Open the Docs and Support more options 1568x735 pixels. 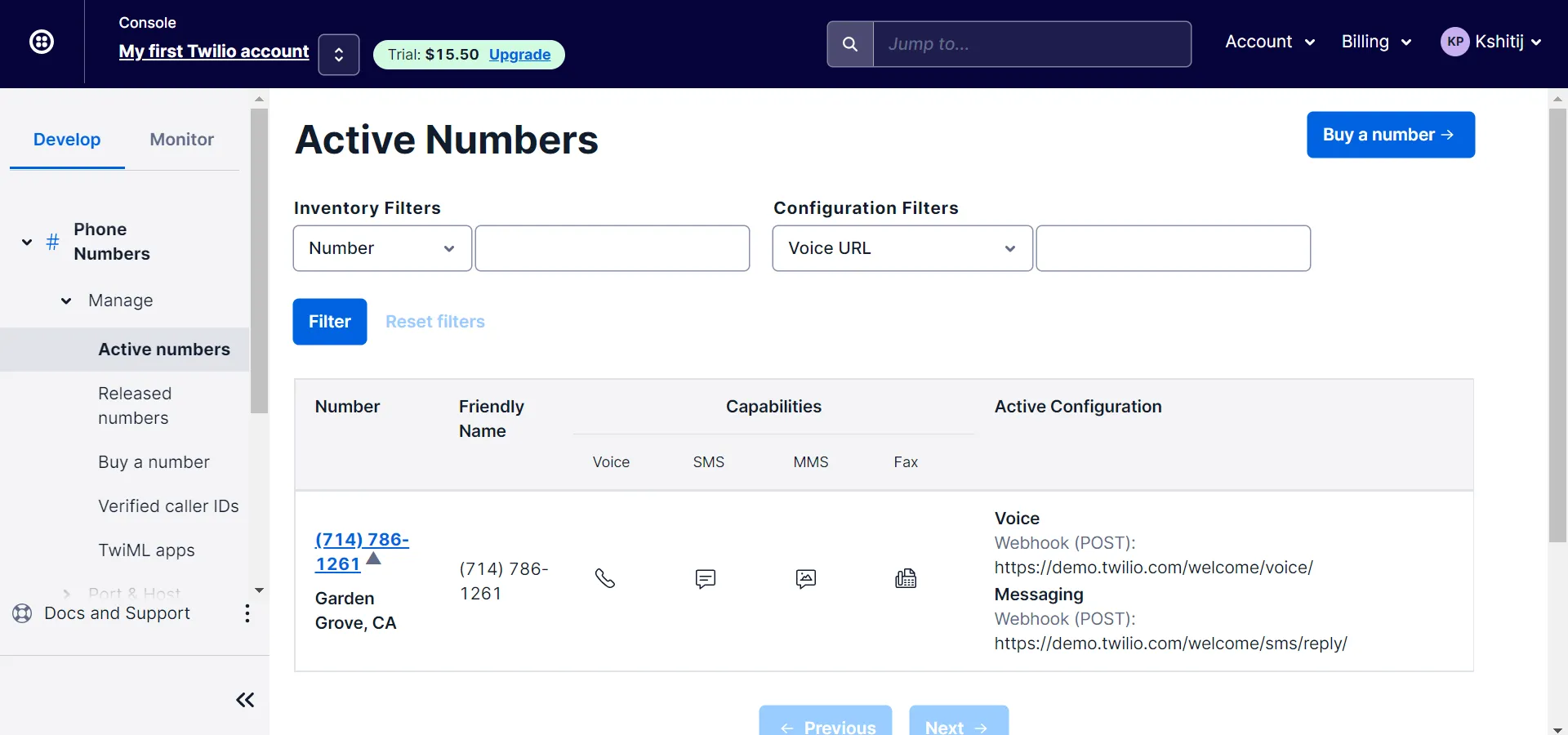(247, 613)
